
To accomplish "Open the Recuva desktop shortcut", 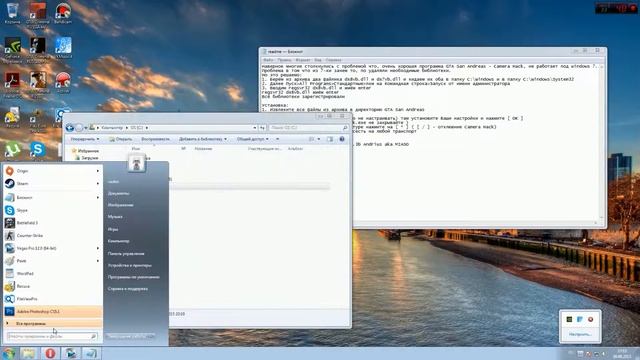I will click(x=12, y=118).
